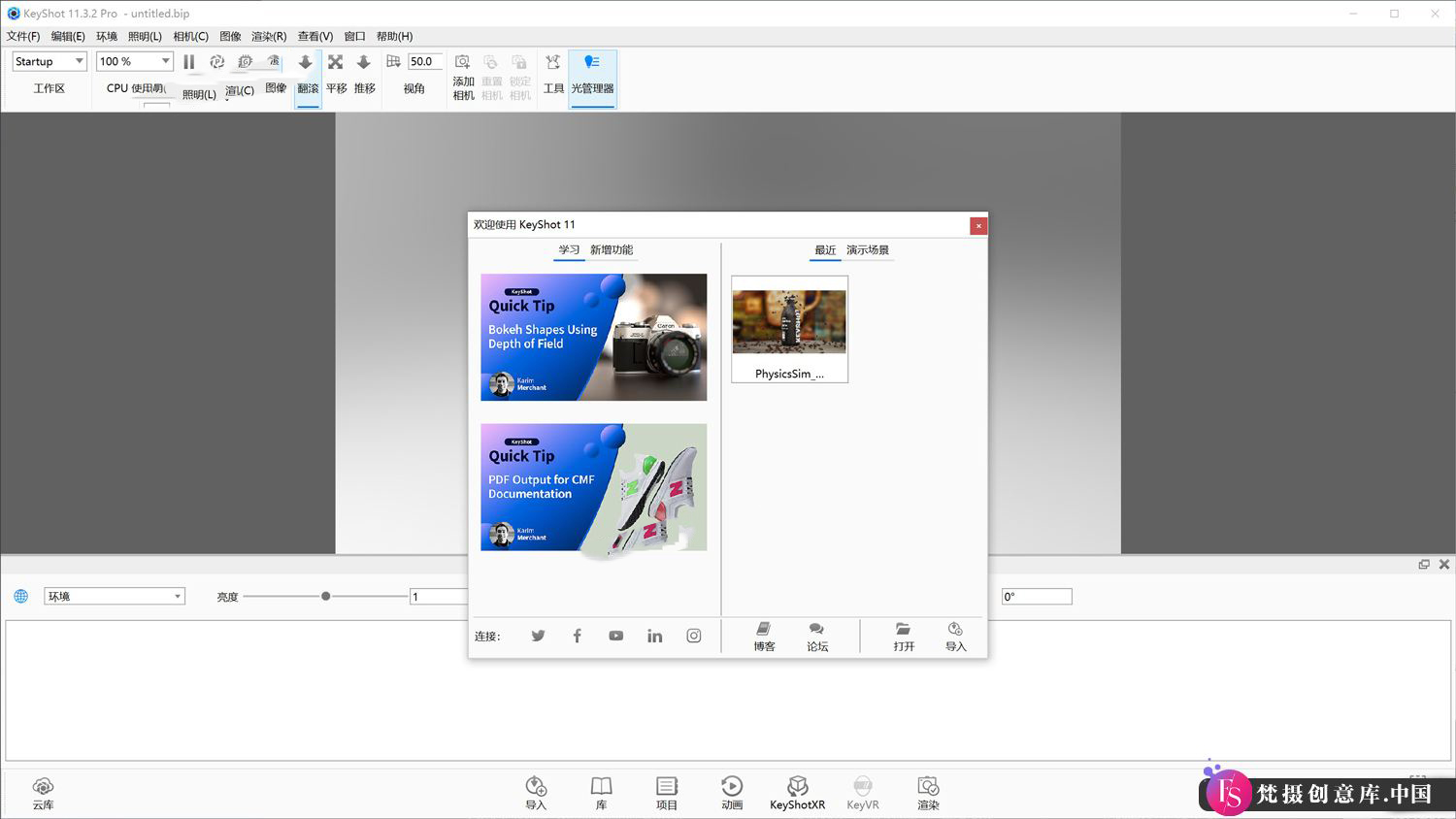
Task: Open the Window (窗口) menu
Action: [x=354, y=36]
